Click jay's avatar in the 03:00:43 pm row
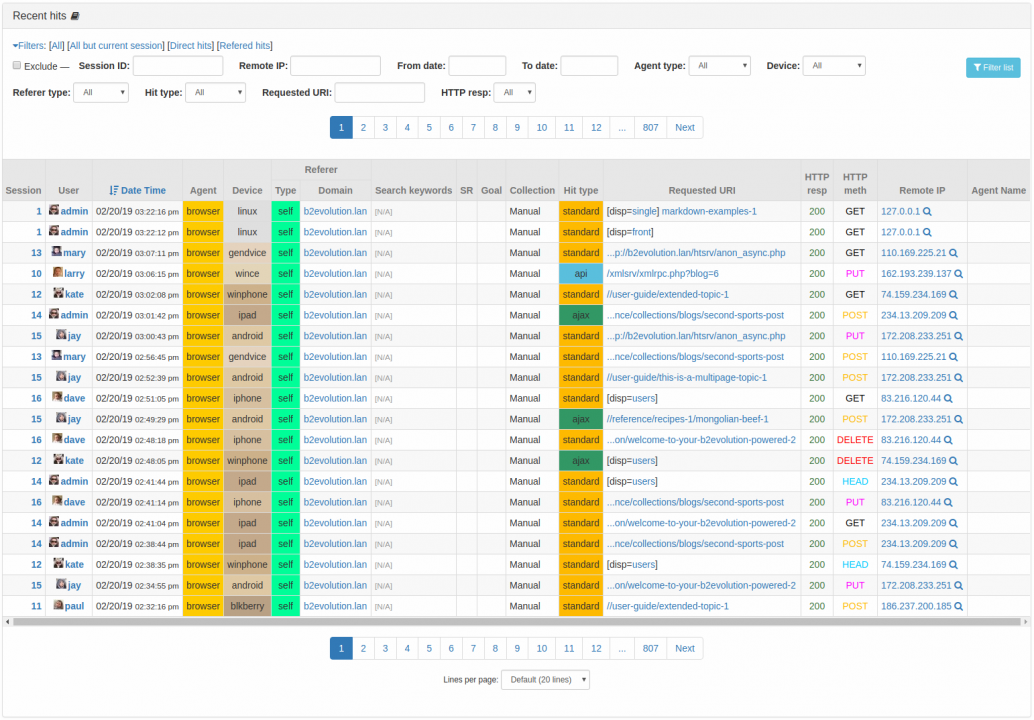Viewport: 1034px width, 720px height. (x=61, y=334)
